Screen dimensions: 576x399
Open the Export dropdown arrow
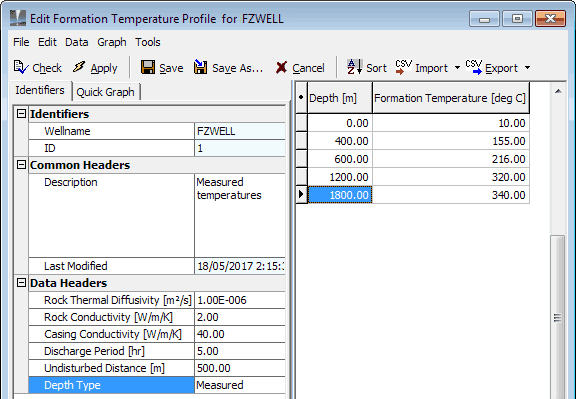pos(527,68)
